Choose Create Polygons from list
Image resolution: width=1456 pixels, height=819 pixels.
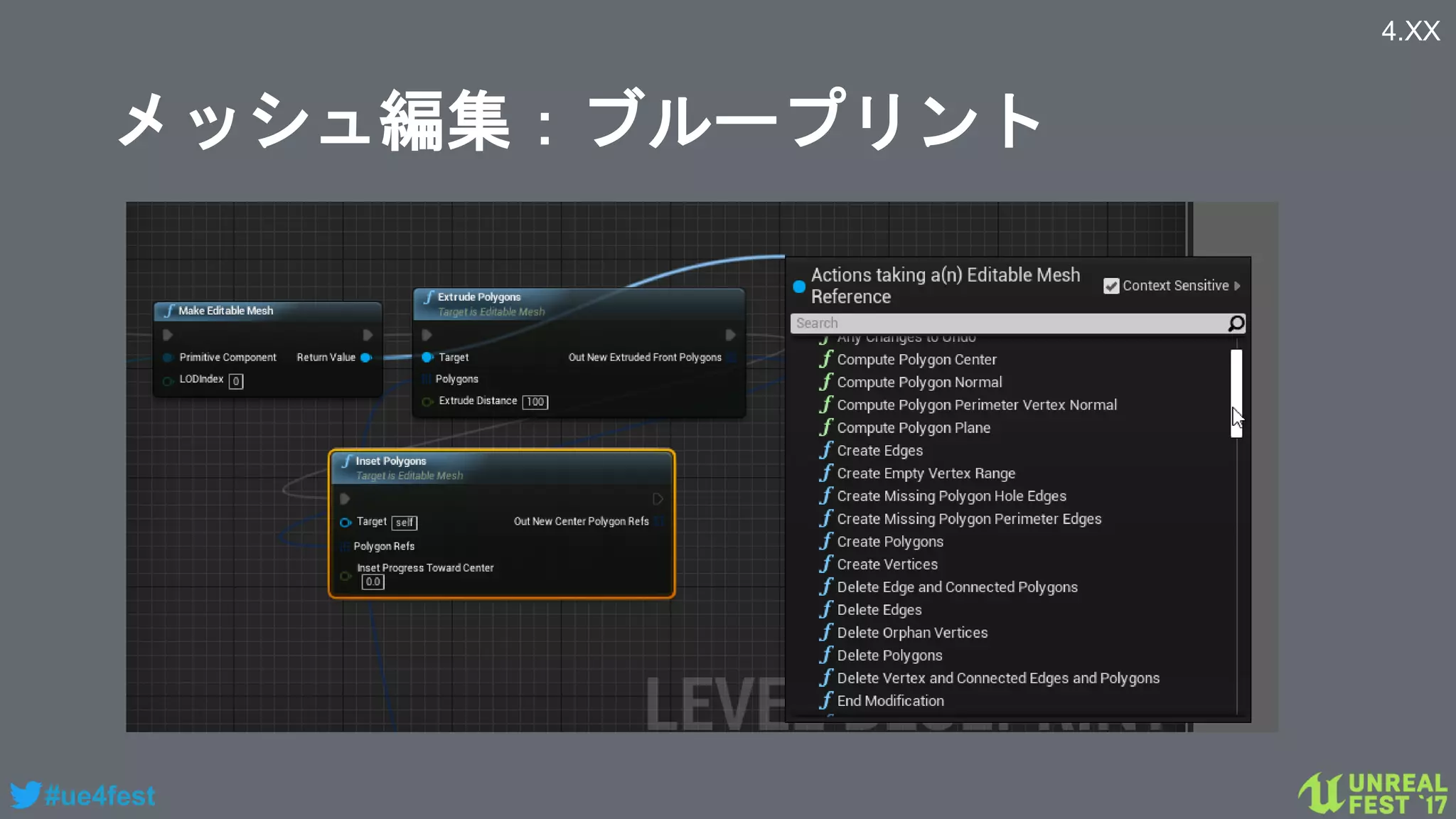890,542
